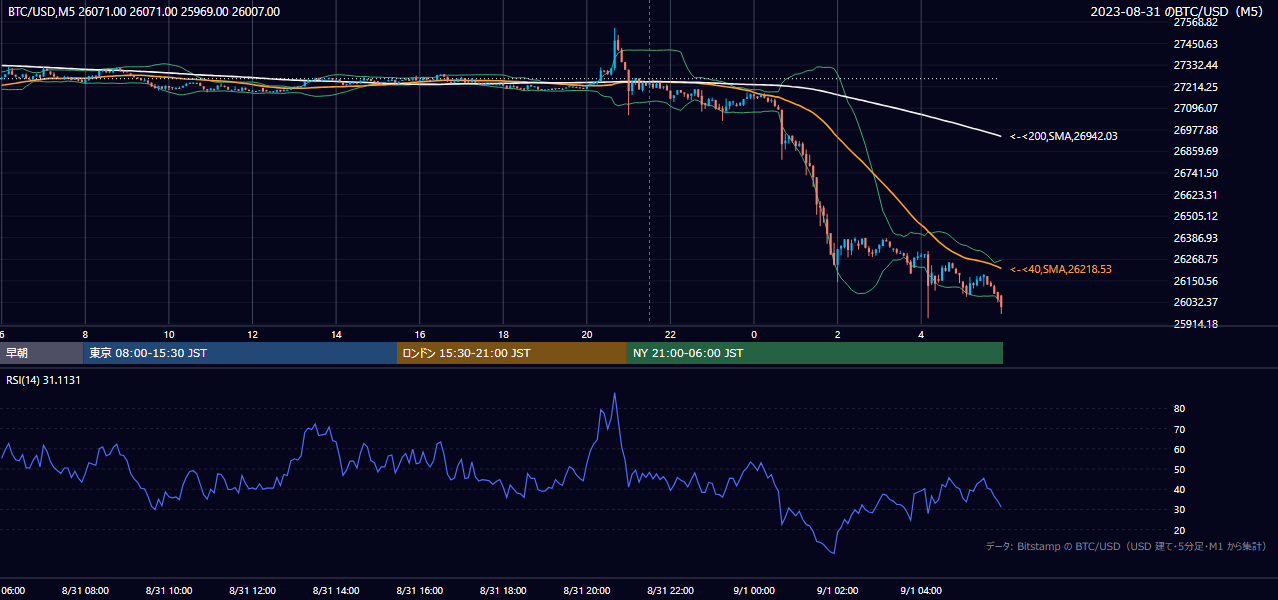This screenshot has width=1278, height=600.
Task: Select the NY 21:00-06:00 JST session bar
Action: (x=815, y=353)
